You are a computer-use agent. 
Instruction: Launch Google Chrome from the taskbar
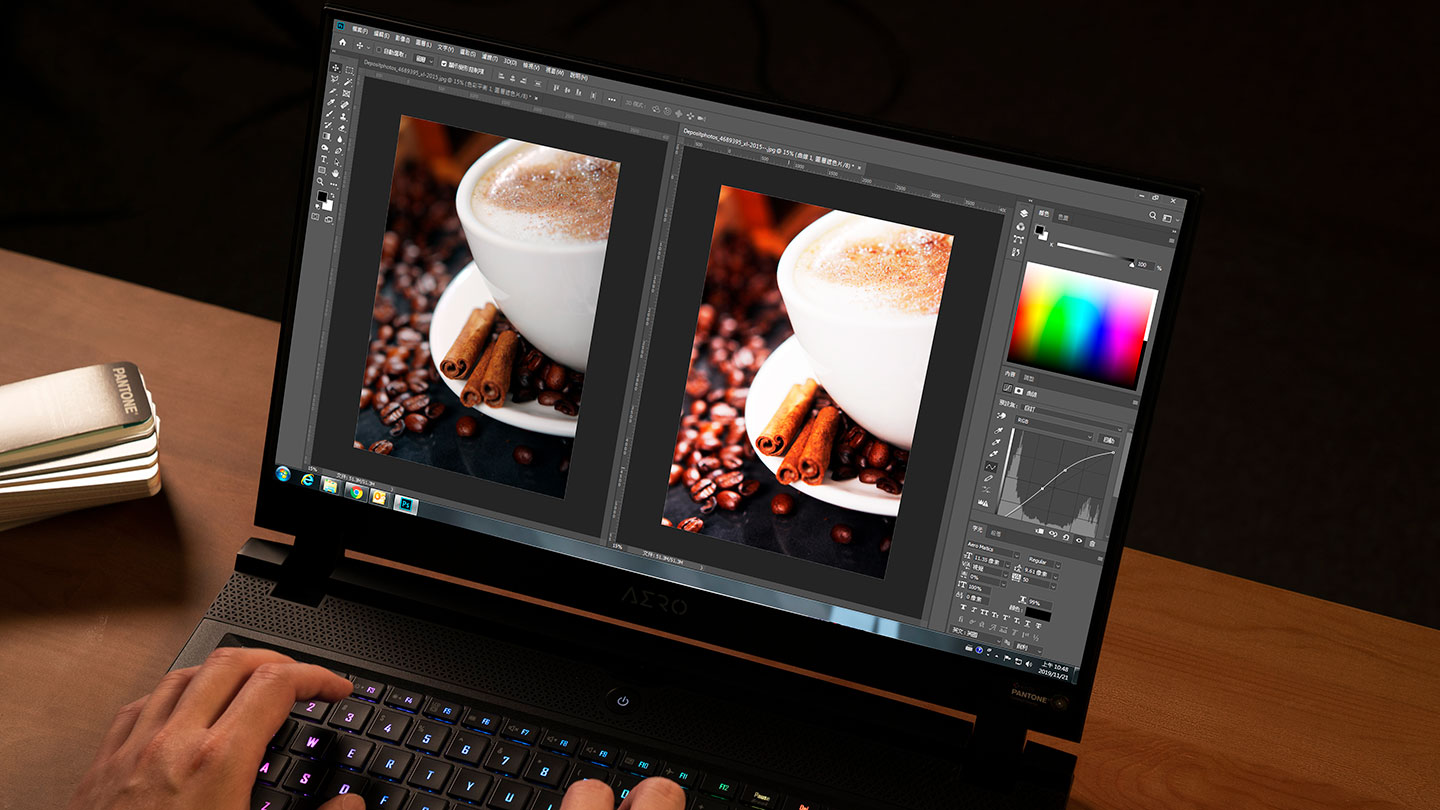[357, 494]
